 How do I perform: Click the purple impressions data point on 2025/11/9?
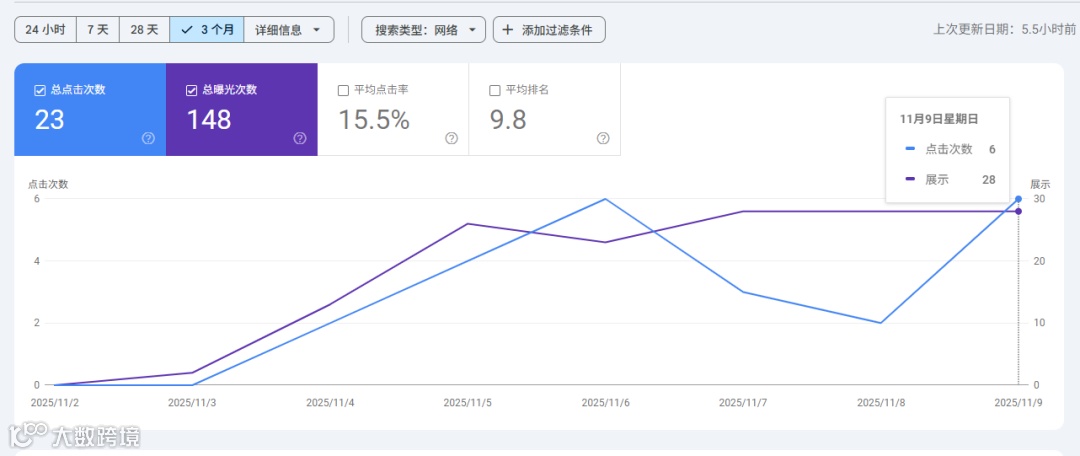1018,211
